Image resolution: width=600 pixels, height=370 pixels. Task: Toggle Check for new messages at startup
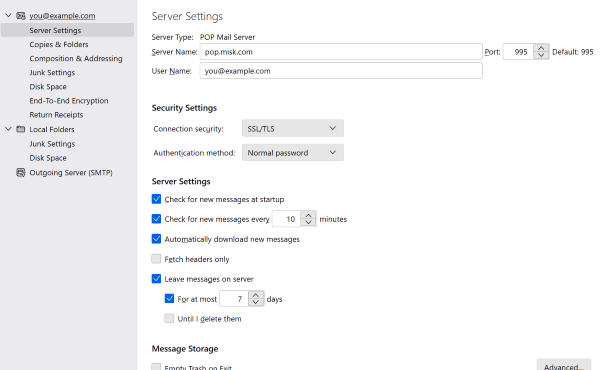pyautogui.click(x=156, y=199)
